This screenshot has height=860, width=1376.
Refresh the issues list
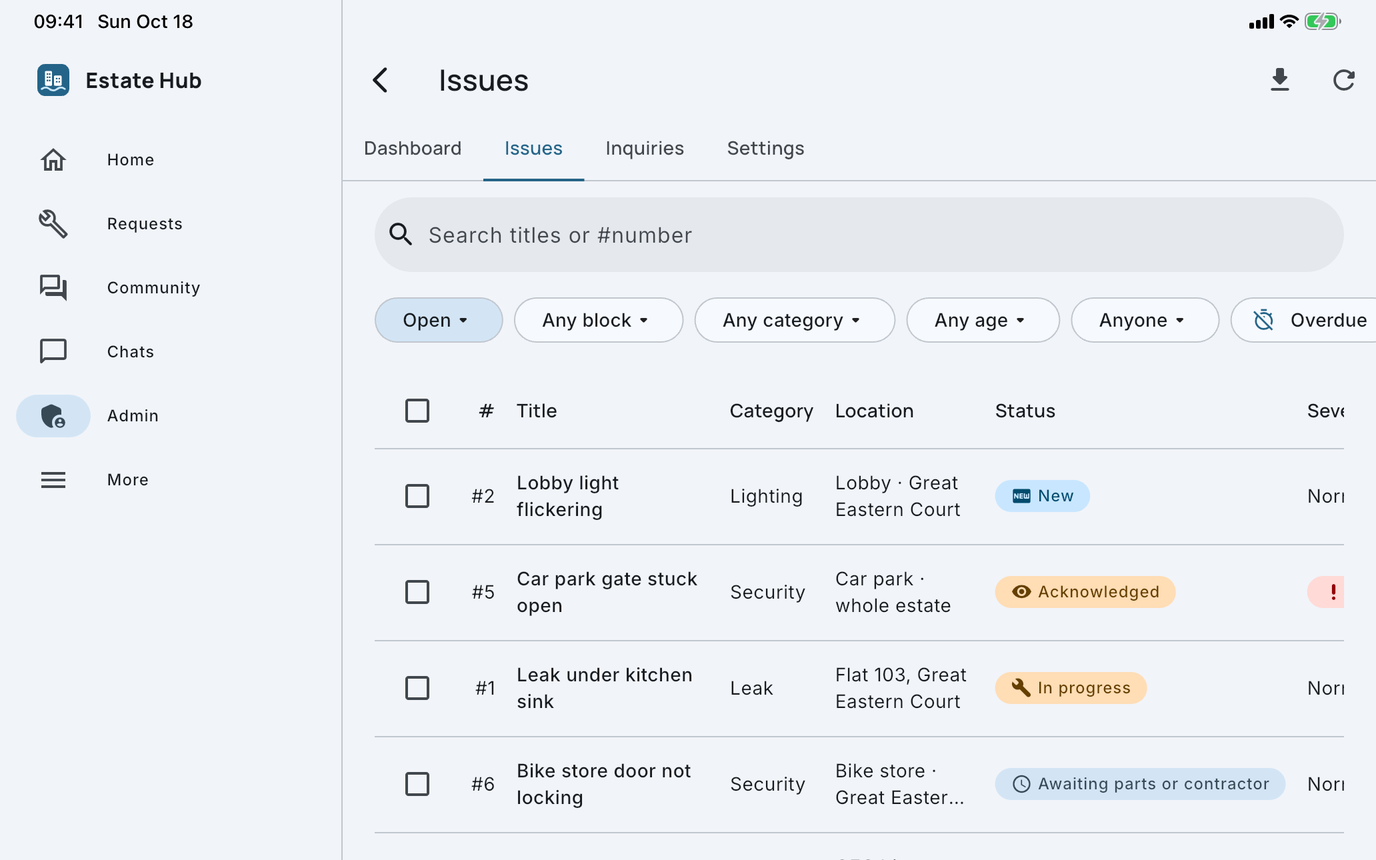pos(1344,80)
